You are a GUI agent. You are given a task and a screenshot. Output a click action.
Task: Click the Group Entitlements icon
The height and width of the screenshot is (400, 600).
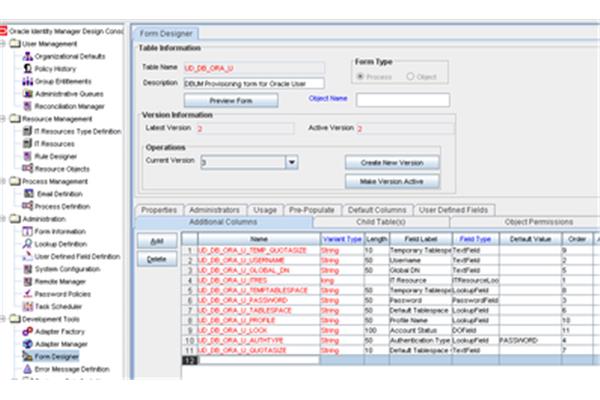28,81
